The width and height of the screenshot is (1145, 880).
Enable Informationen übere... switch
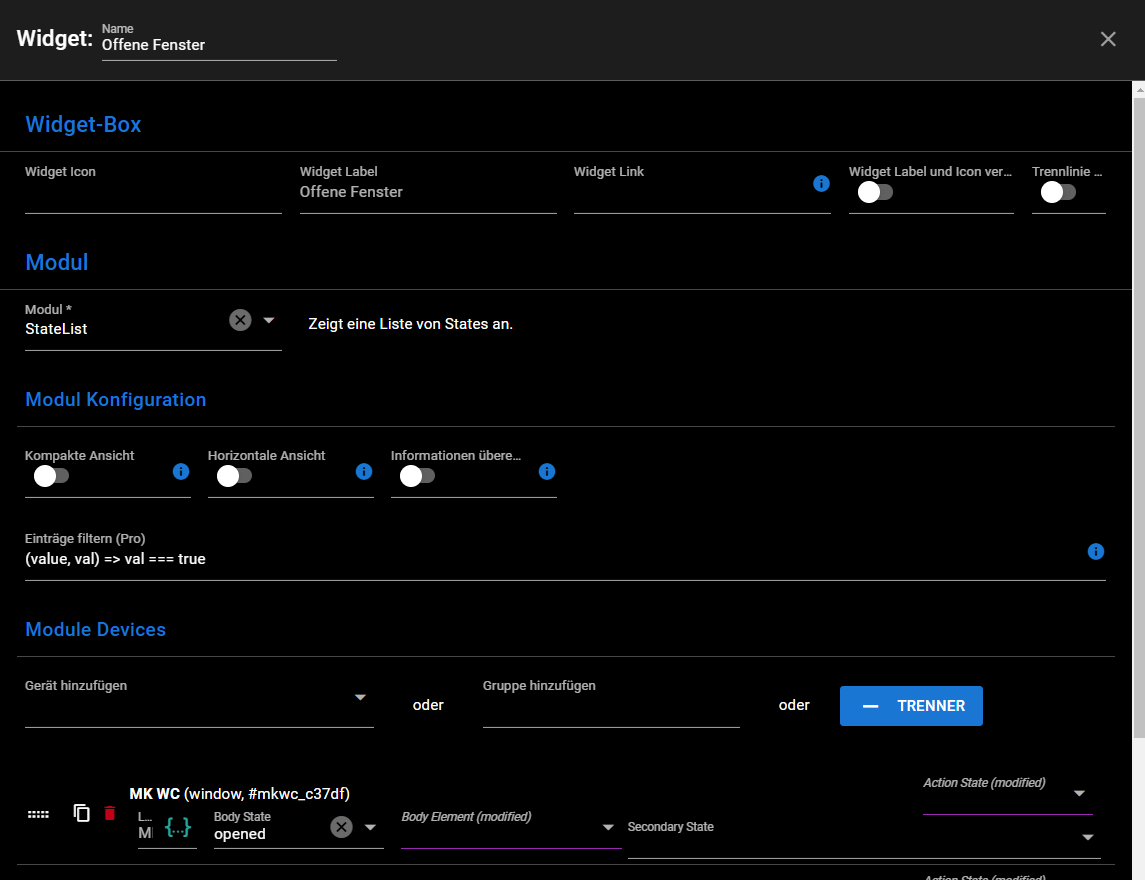417,476
